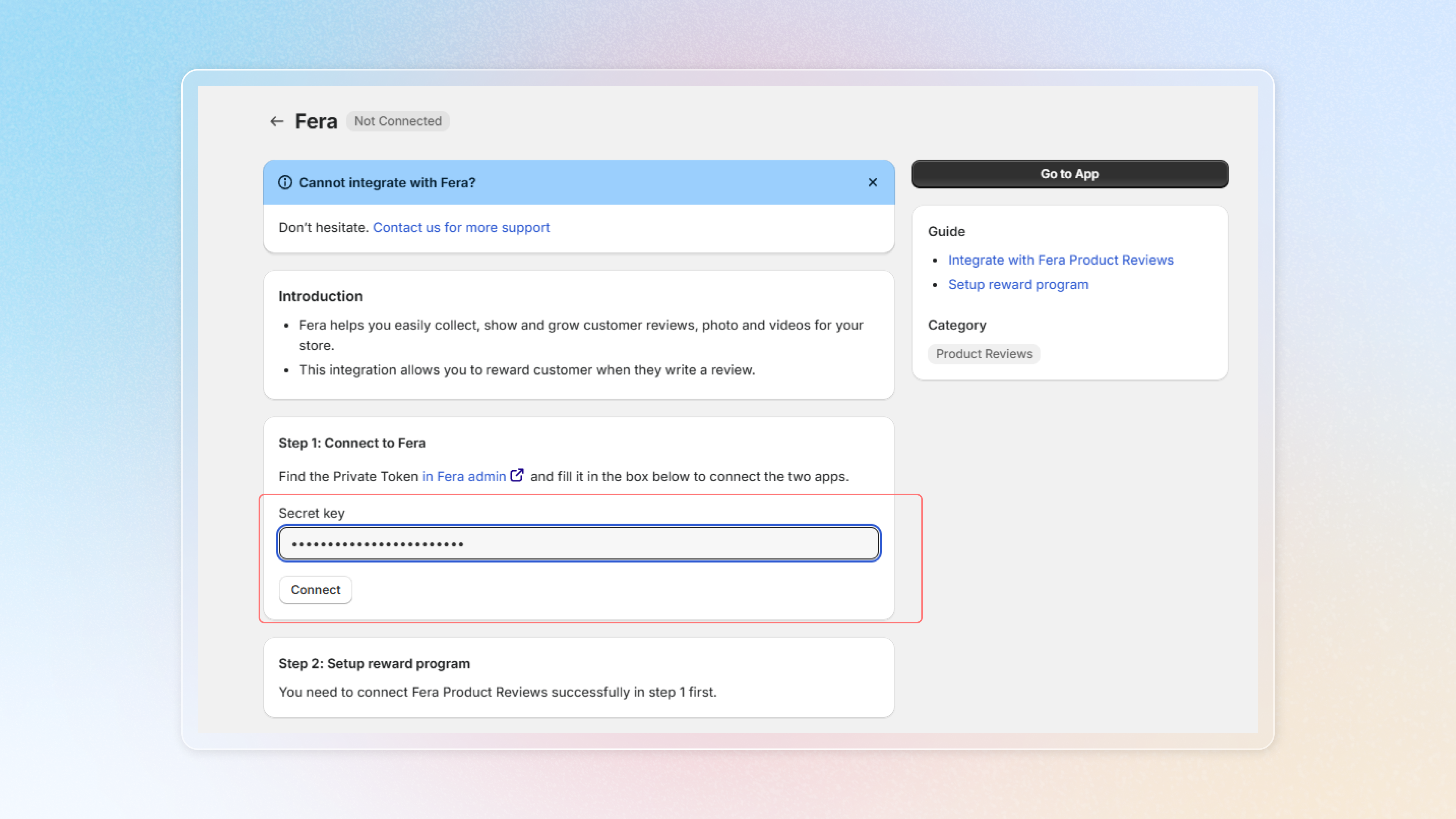
Task: Click the Introduction section heading
Action: (320, 296)
